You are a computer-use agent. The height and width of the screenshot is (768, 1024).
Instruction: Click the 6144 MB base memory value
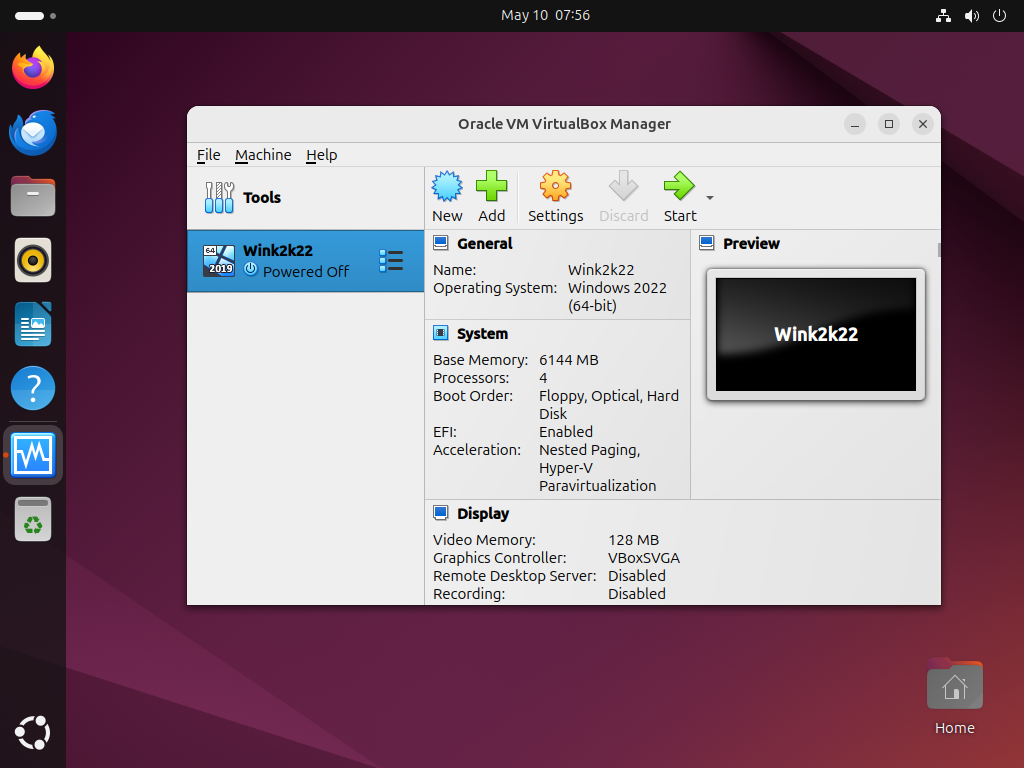pyautogui.click(x=568, y=360)
